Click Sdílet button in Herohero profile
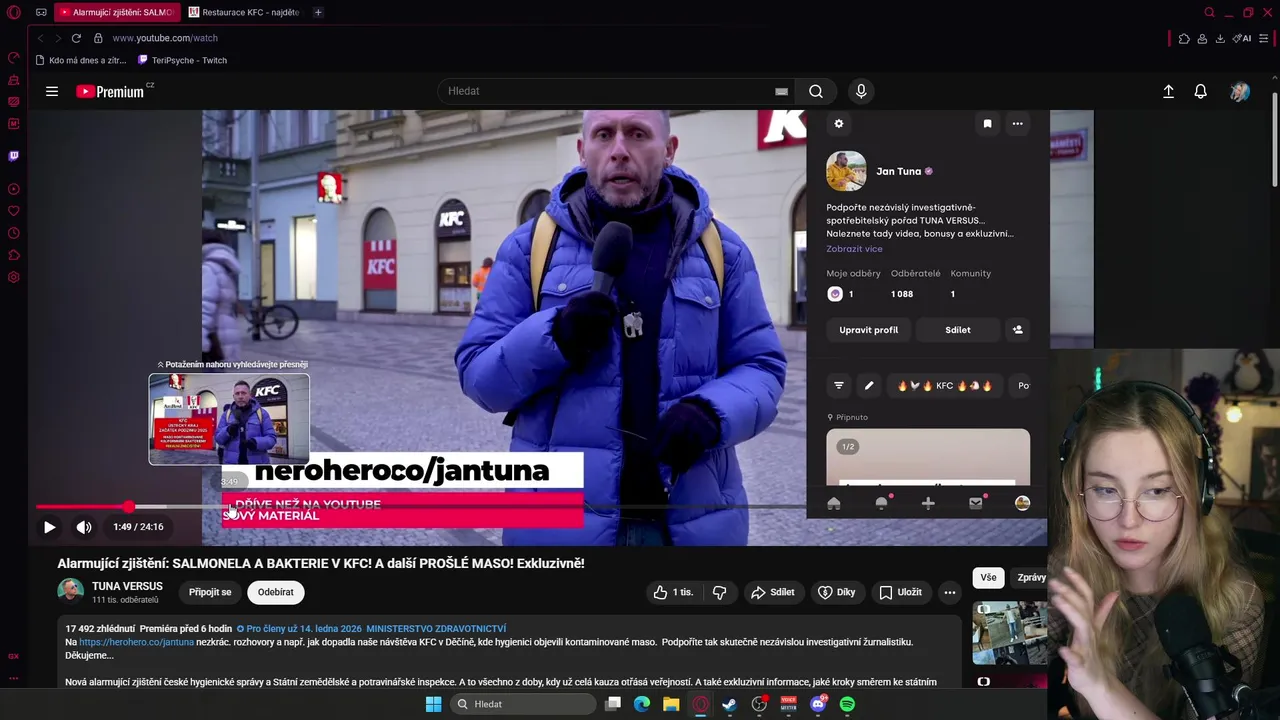The width and height of the screenshot is (1280, 720). tap(958, 329)
